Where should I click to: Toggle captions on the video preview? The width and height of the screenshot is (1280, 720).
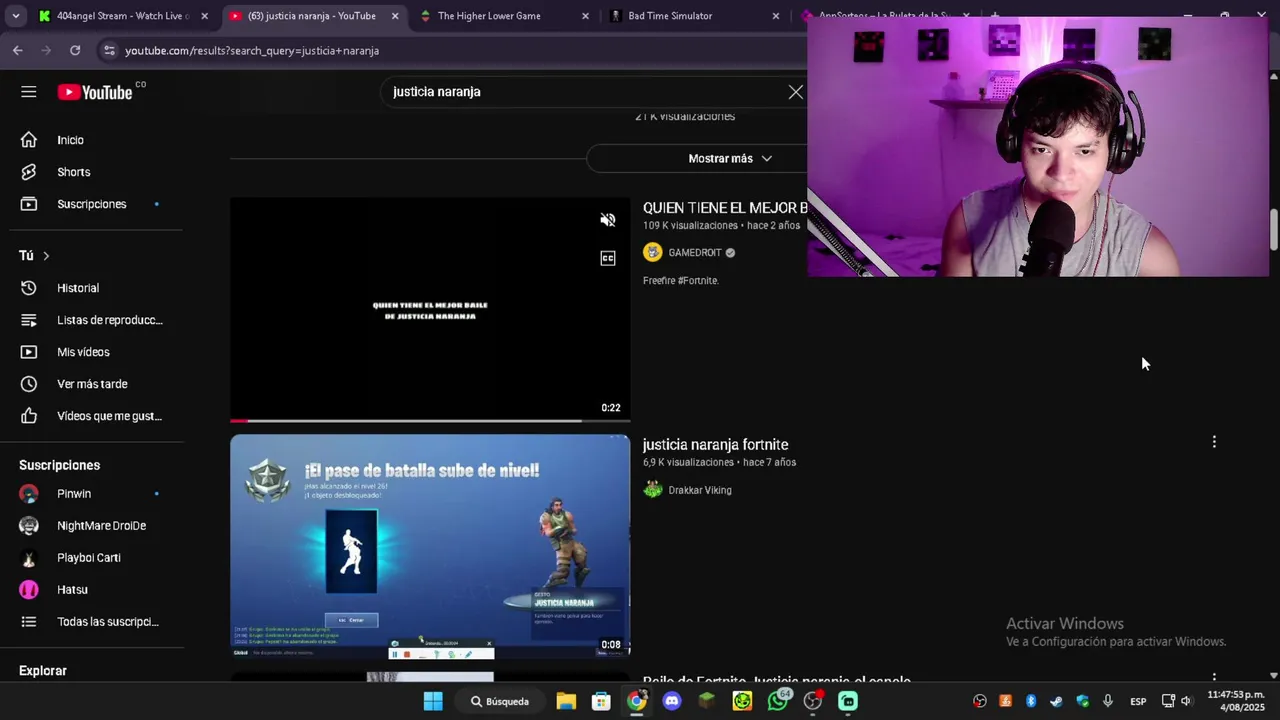click(x=608, y=258)
